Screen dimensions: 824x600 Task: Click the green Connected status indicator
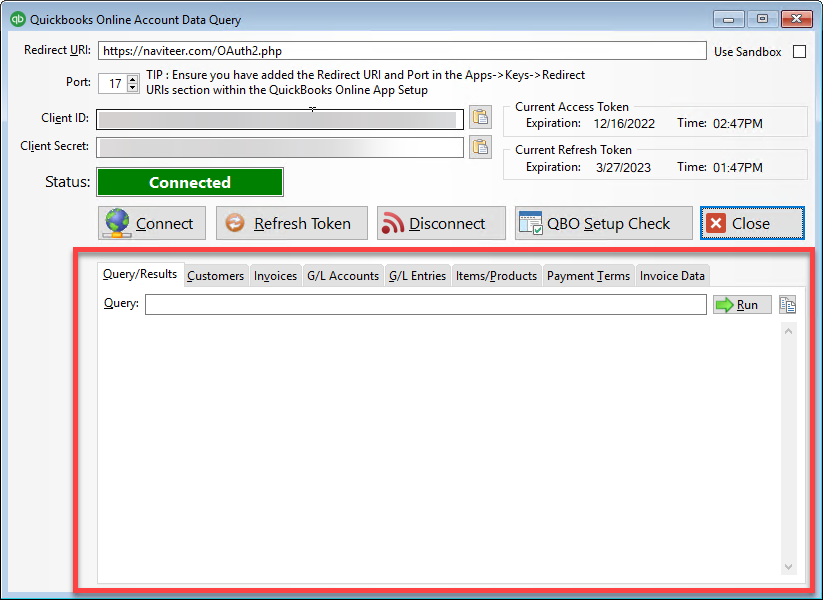(x=190, y=182)
